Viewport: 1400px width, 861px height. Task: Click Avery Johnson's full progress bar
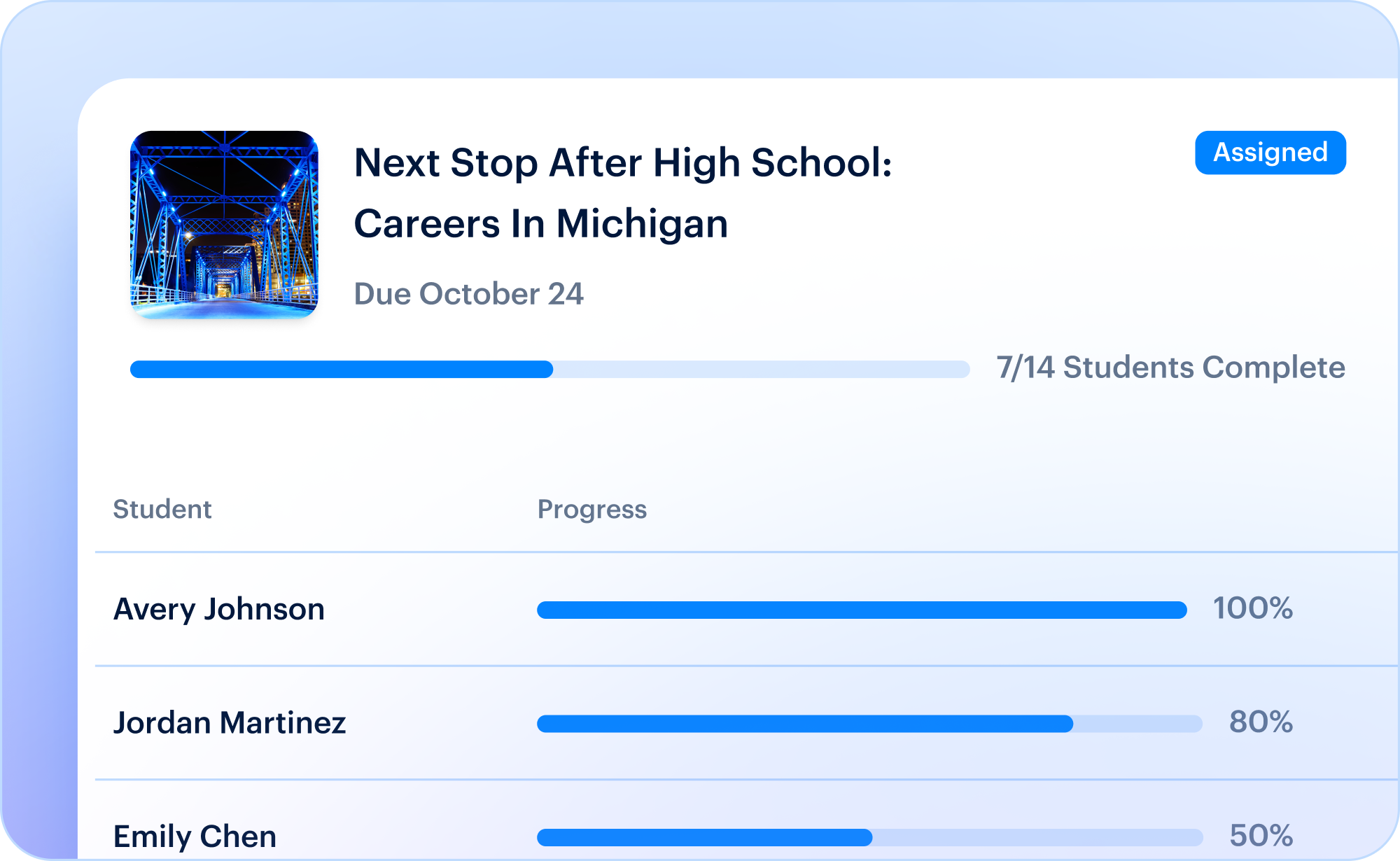point(862,610)
